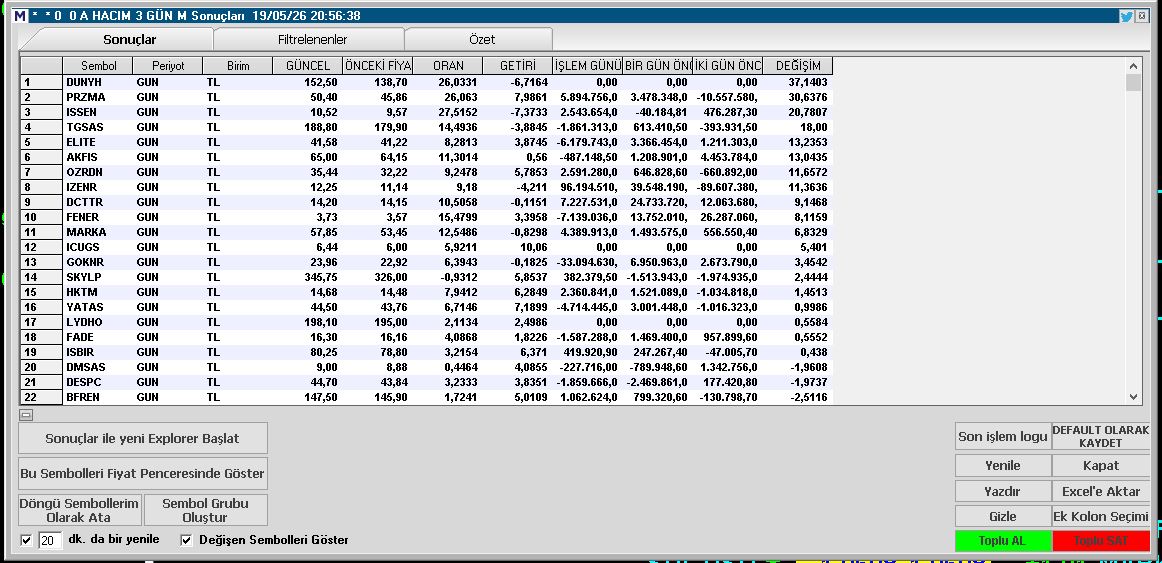Select the FENER symbol cell
This screenshot has height=563, width=1162.
point(98,217)
